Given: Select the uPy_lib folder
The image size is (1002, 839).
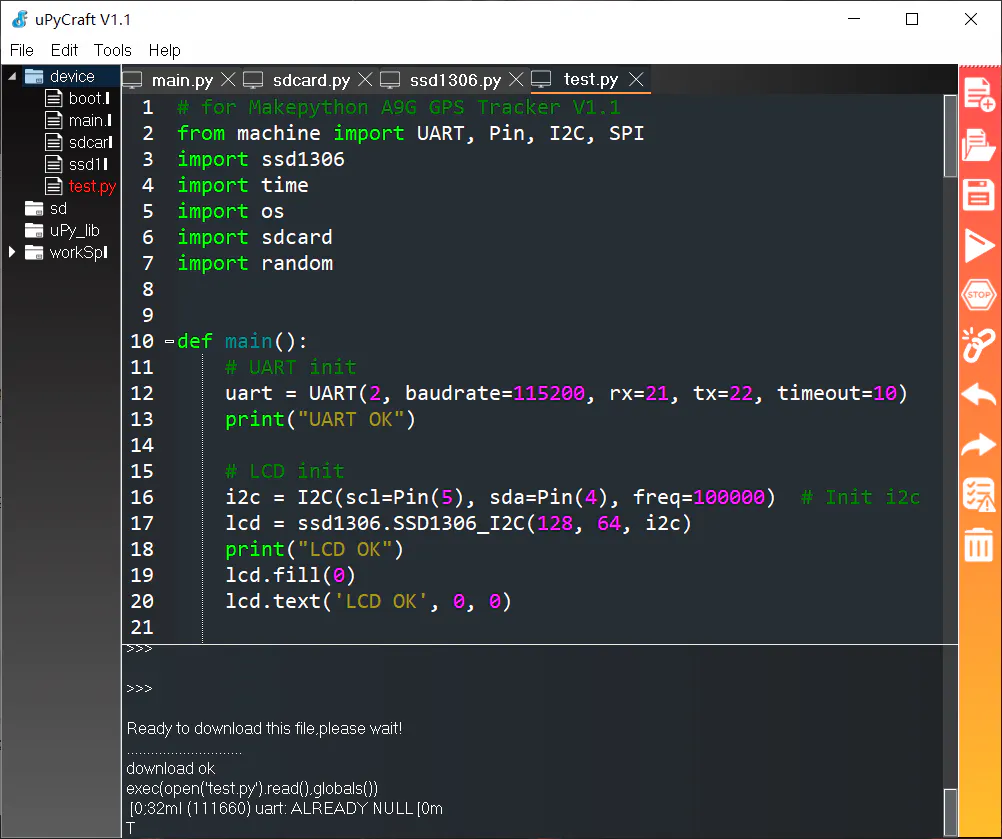Looking at the screenshot, I should click(x=74, y=230).
